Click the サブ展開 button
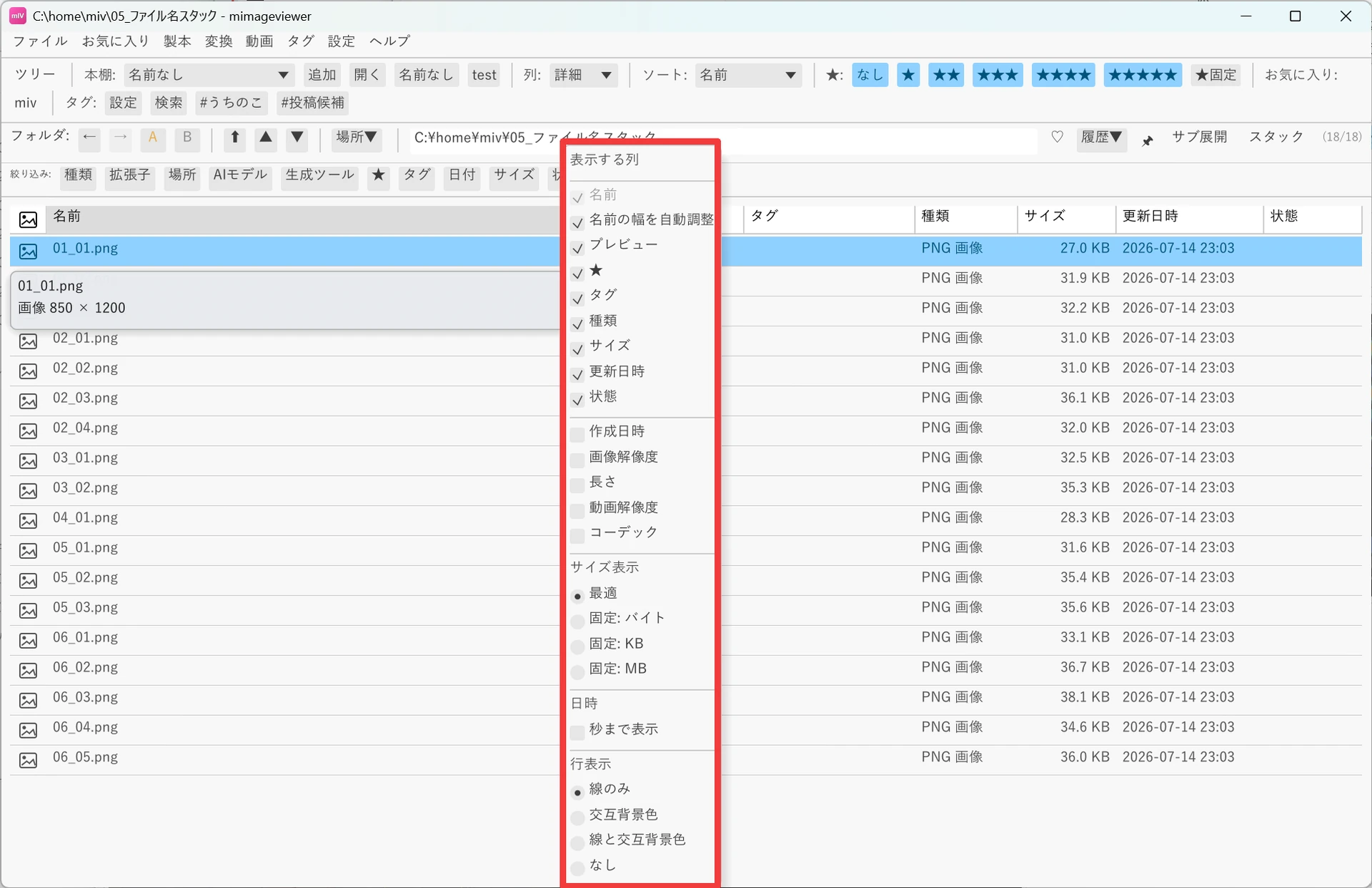 tap(1199, 137)
